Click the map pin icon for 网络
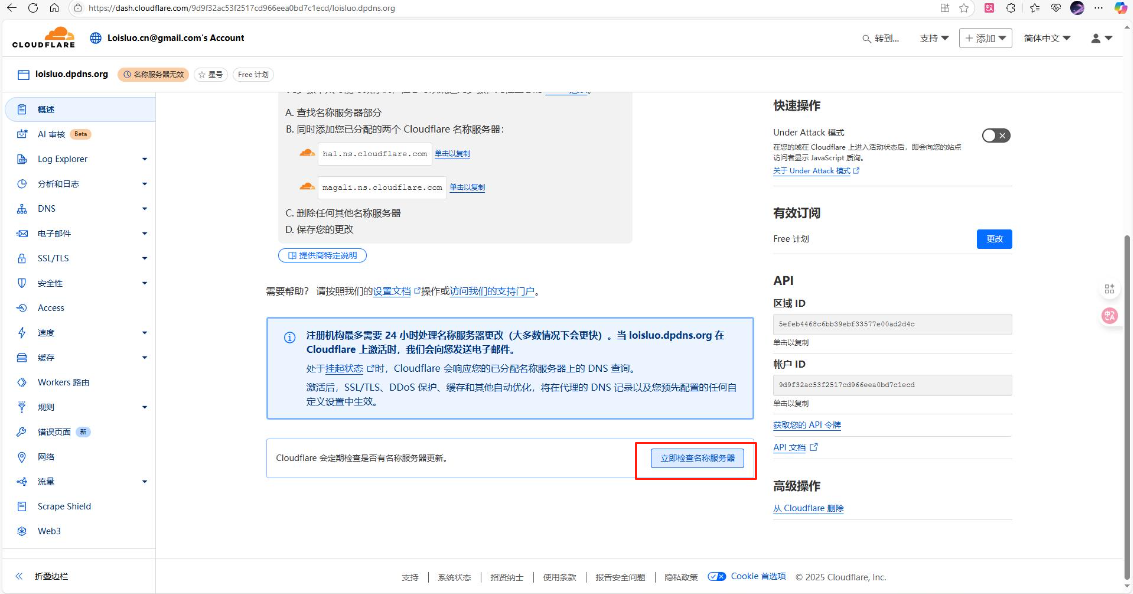Image resolution: width=1133 pixels, height=594 pixels. point(22,457)
